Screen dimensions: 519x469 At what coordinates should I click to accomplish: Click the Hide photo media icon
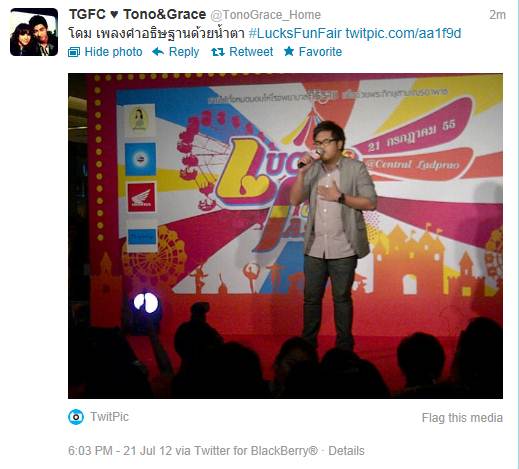(x=74, y=52)
